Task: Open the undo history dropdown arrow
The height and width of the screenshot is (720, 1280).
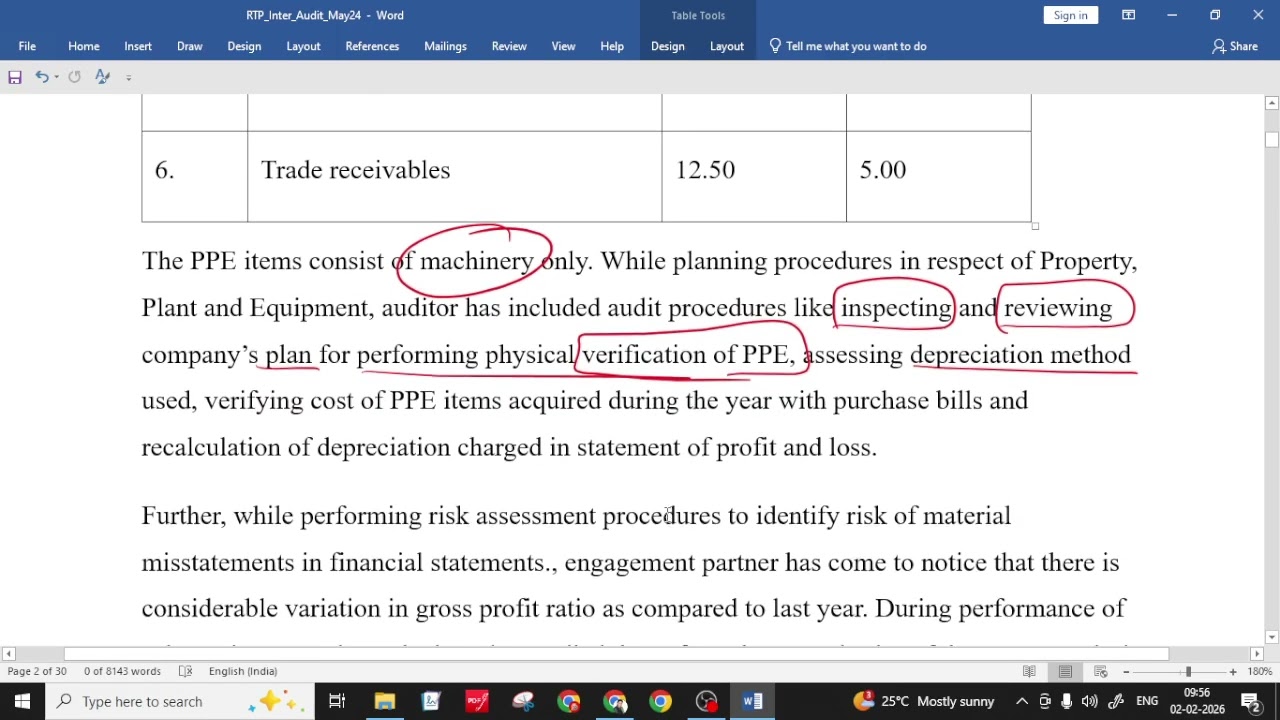Action: [x=56, y=77]
